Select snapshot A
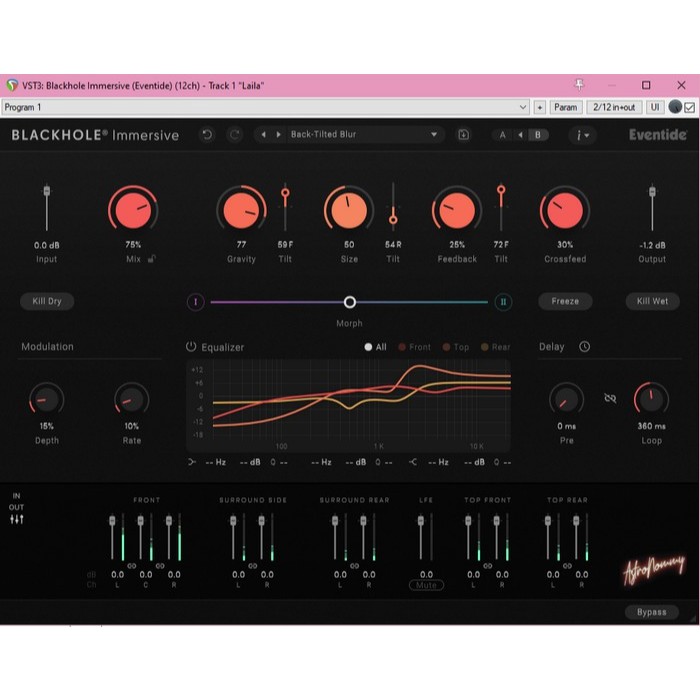The image size is (700, 700). 503,135
